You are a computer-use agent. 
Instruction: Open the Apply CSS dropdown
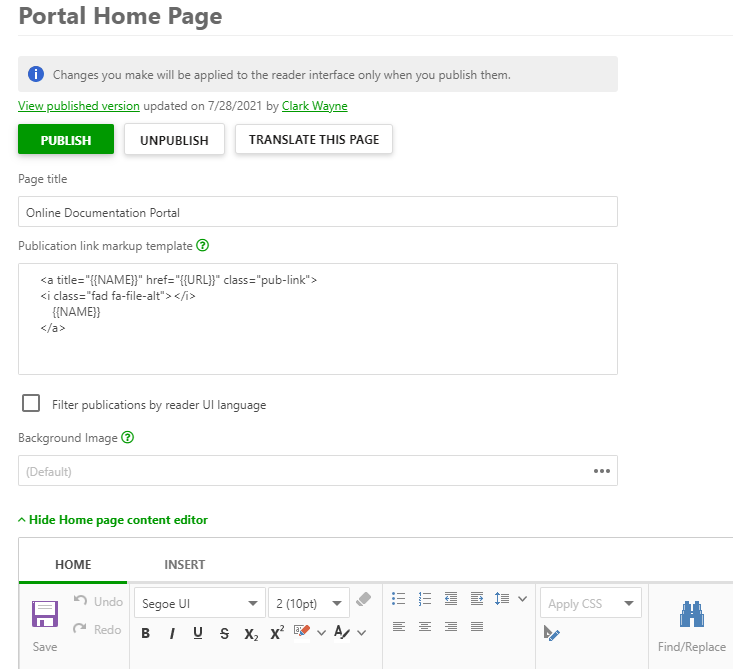tap(590, 603)
